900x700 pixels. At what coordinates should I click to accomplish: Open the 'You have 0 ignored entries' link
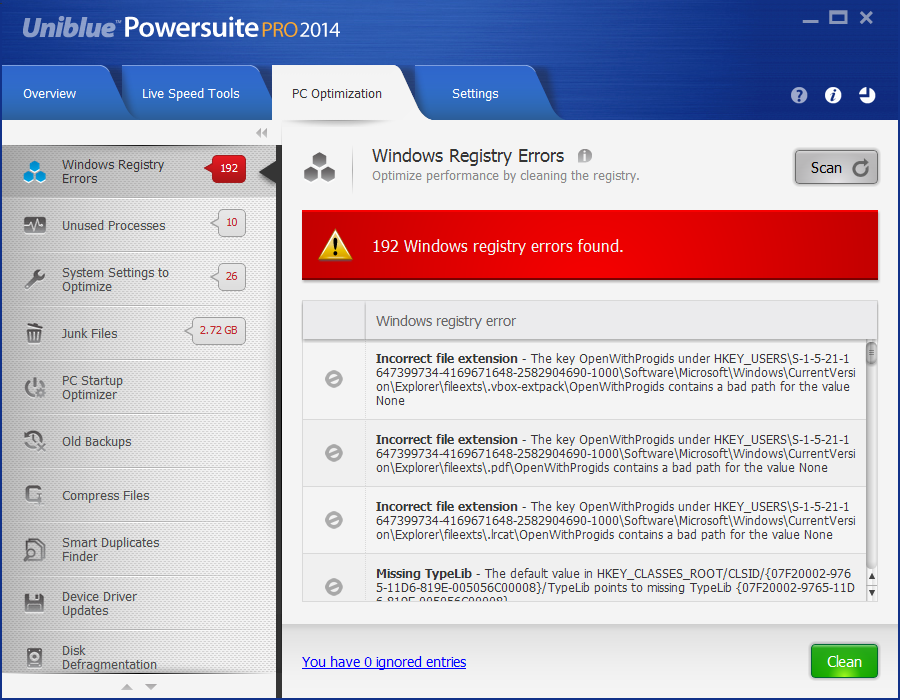(x=384, y=662)
